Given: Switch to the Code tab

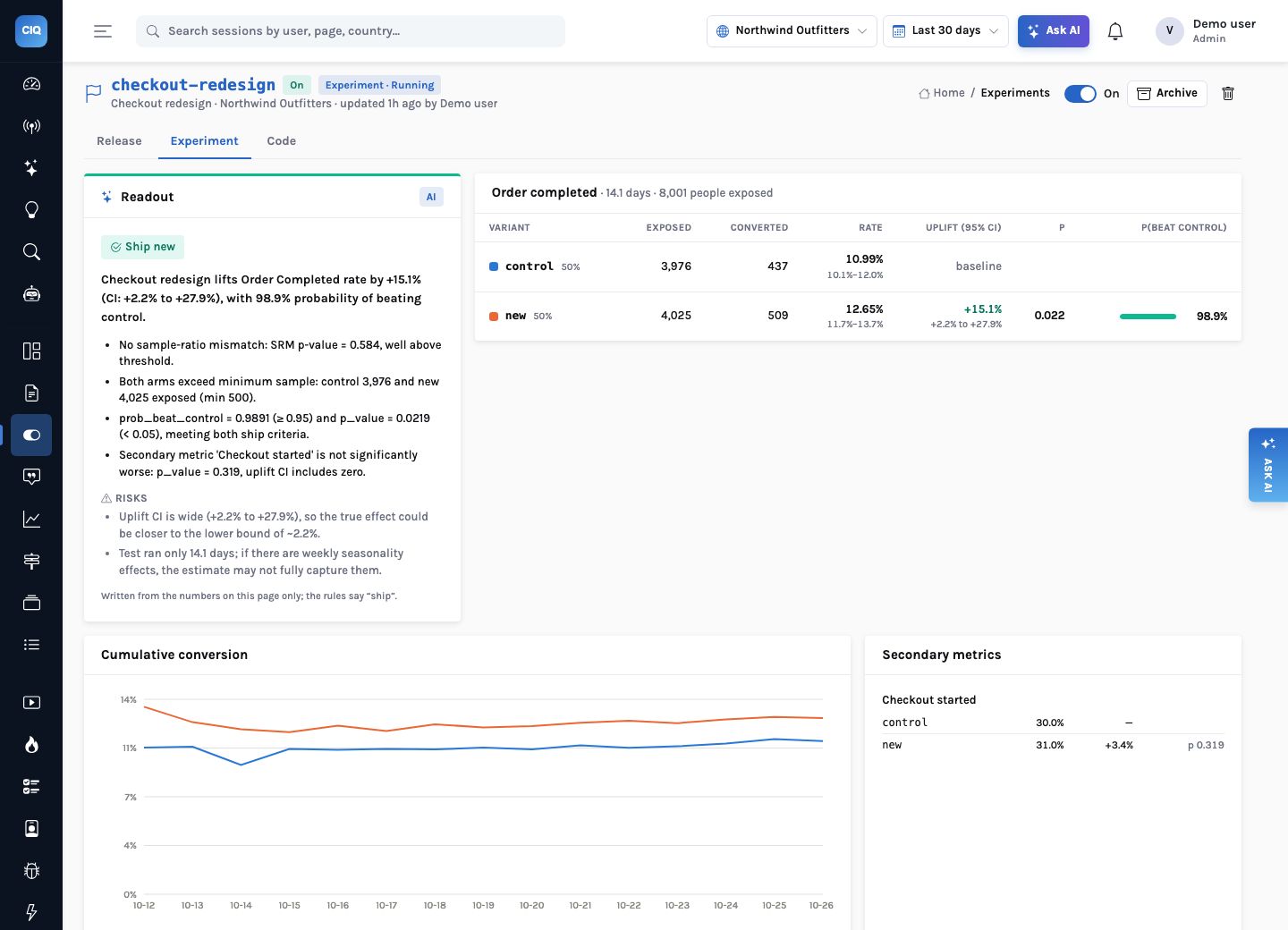Looking at the screenshot, I should coord(281,141).
